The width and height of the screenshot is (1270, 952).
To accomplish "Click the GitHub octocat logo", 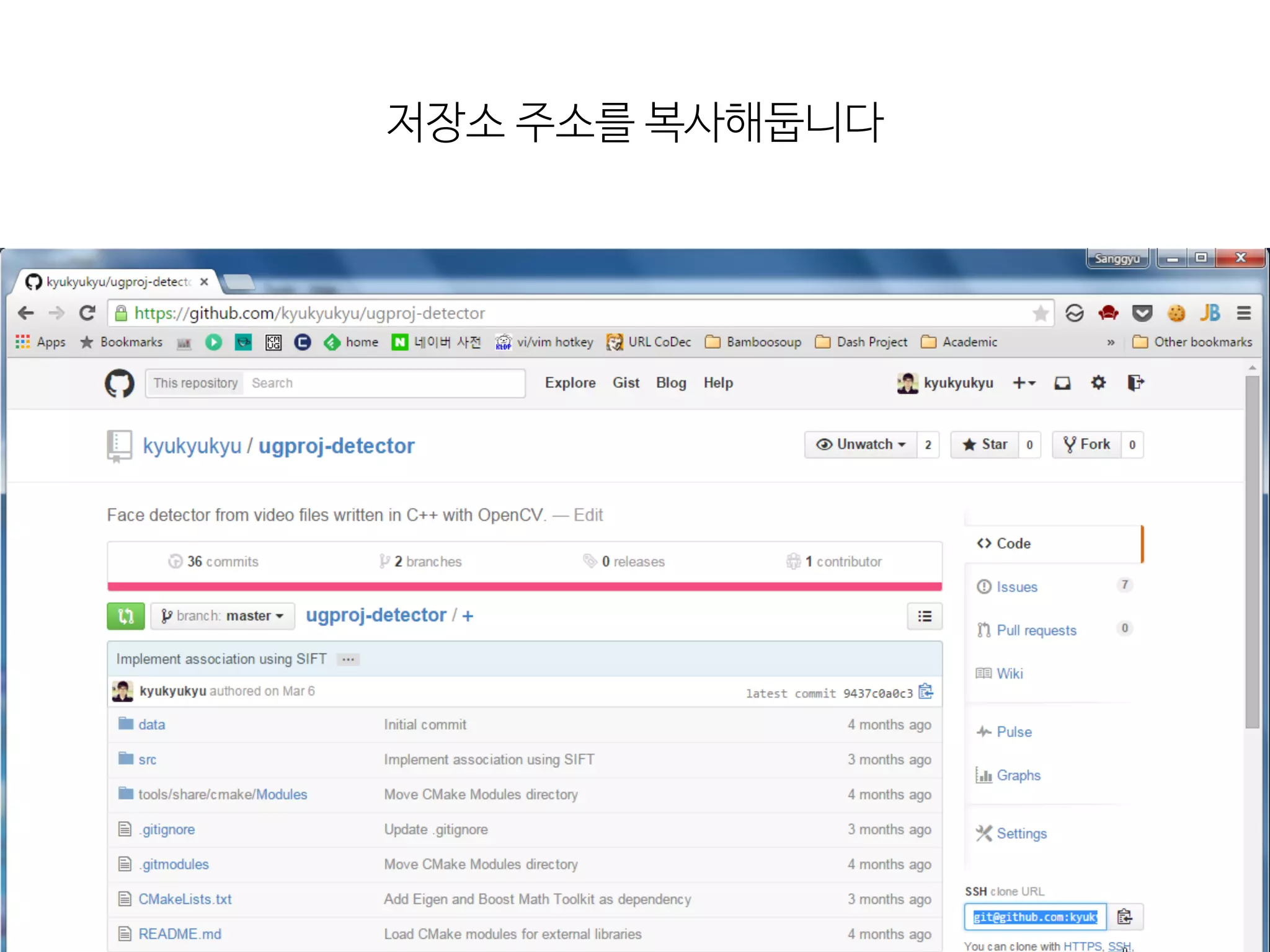I will [119, 383].
